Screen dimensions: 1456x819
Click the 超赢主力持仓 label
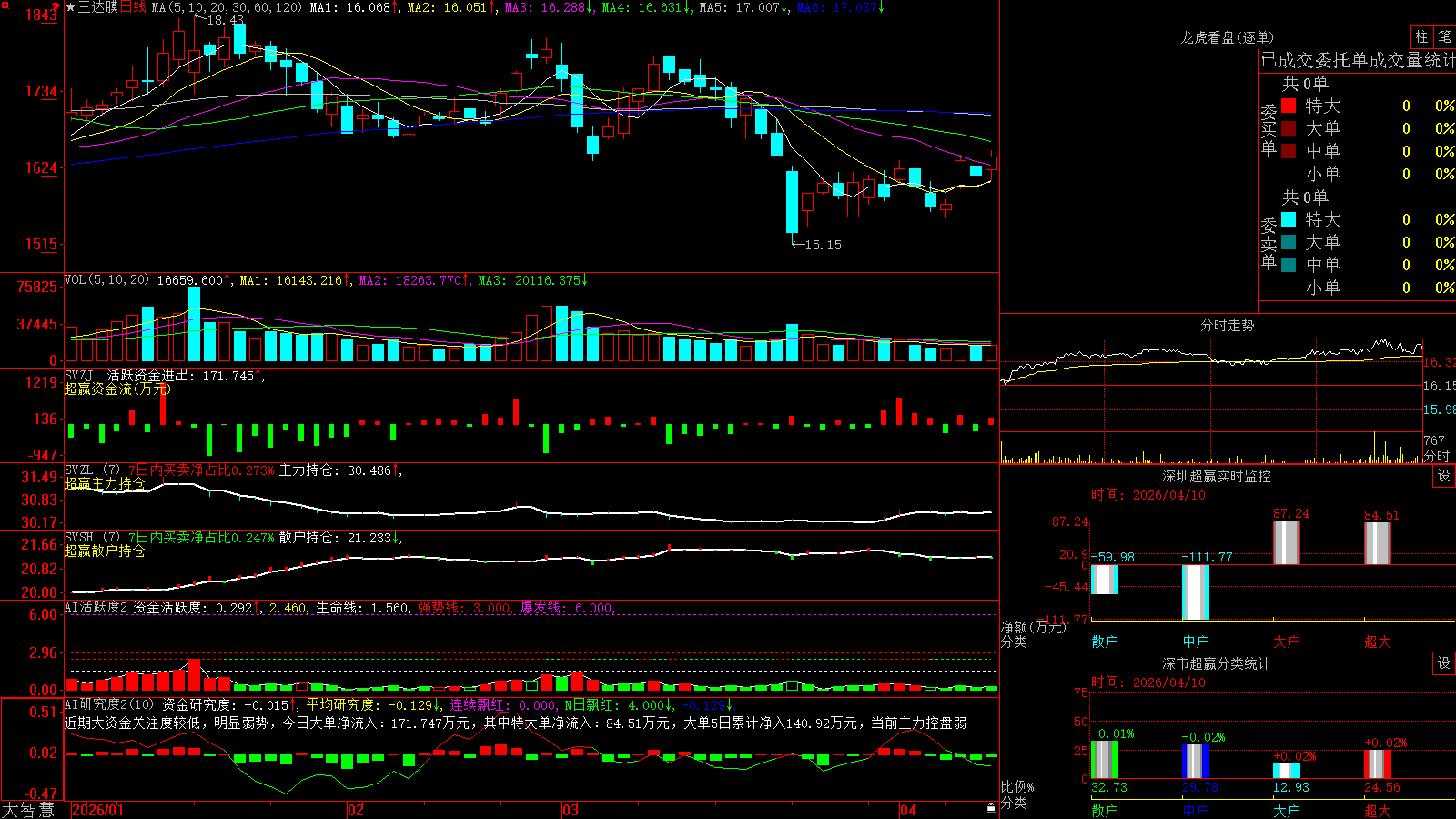105,483
